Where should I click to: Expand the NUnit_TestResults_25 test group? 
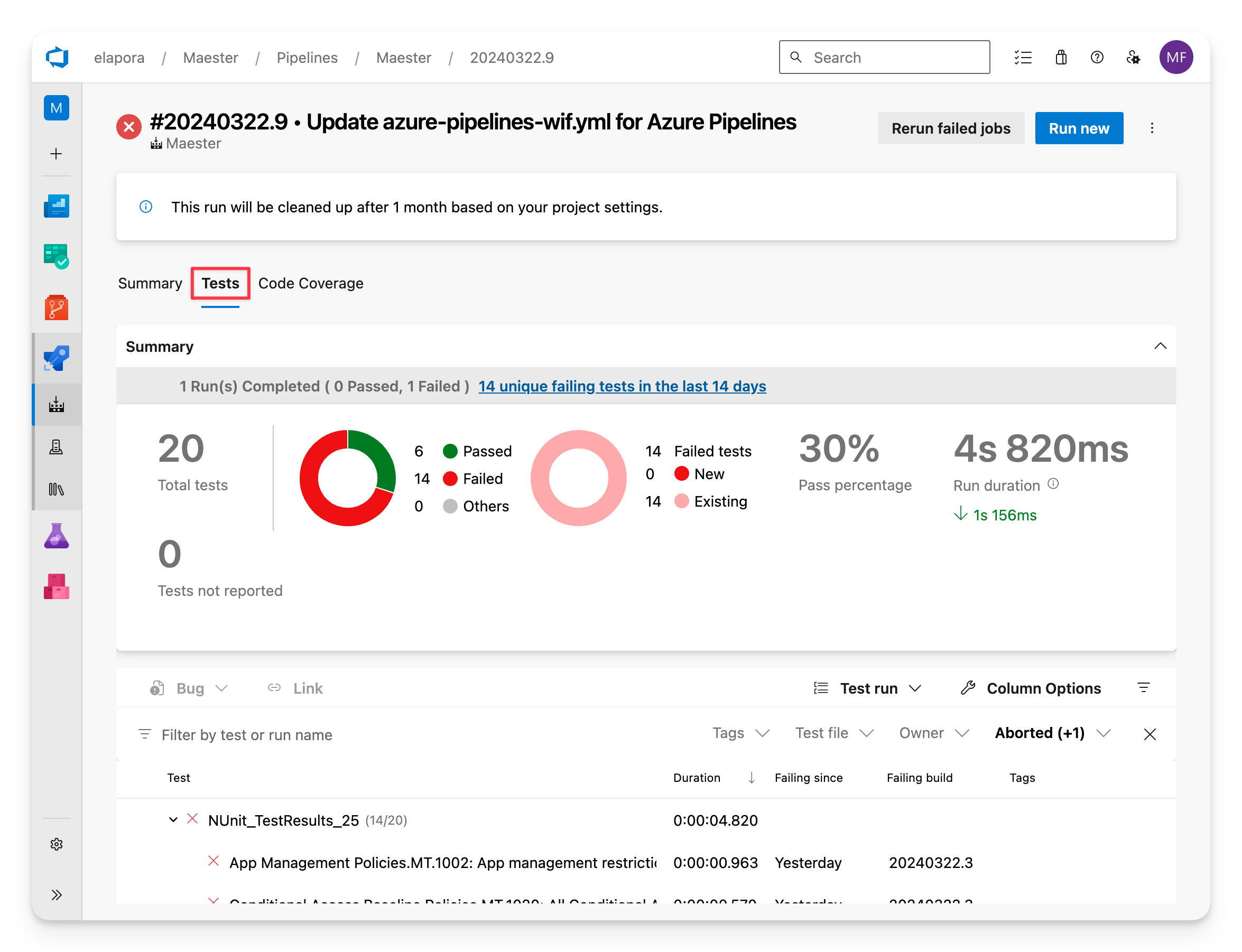[169, 820]
